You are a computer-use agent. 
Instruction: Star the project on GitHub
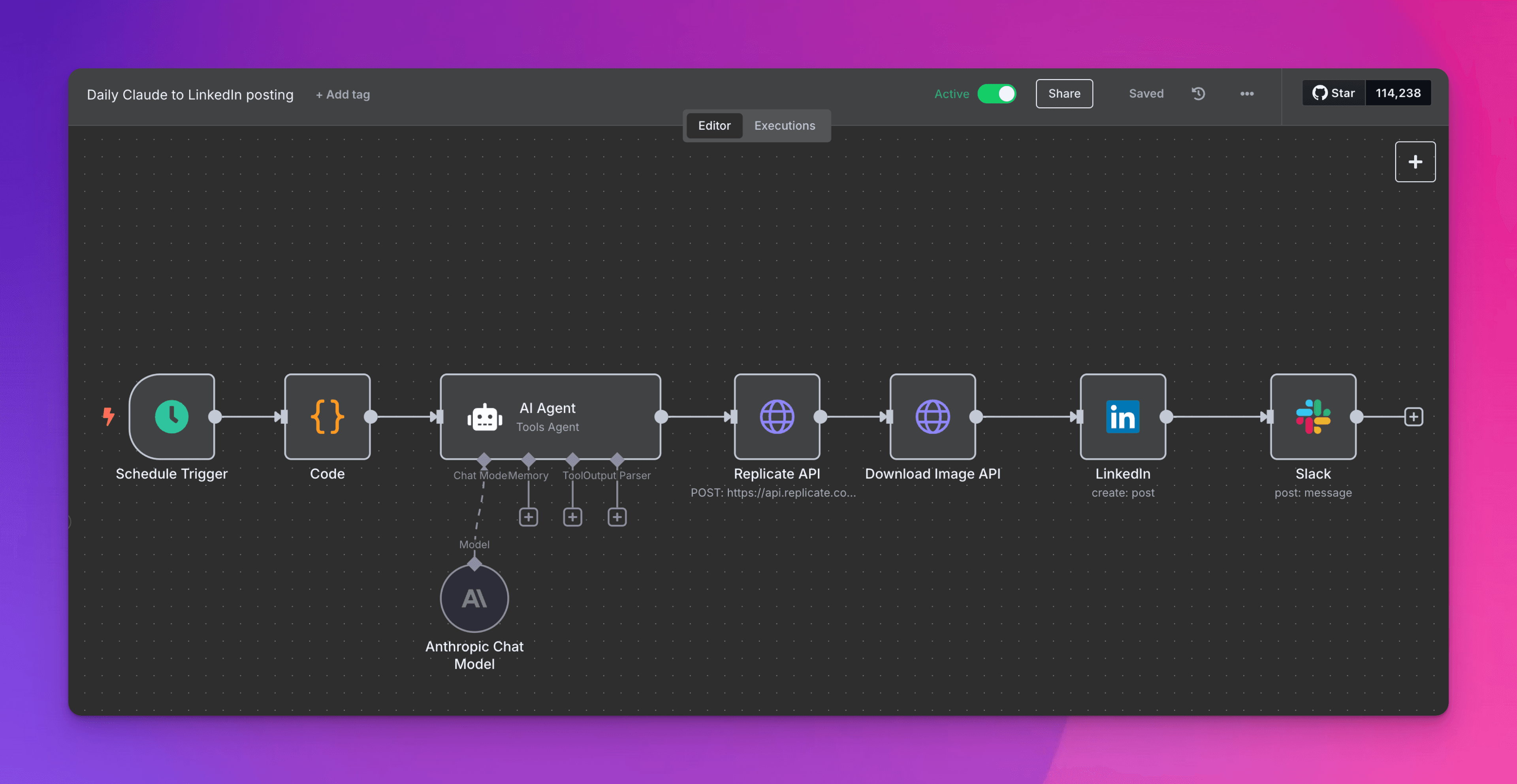1333,92
